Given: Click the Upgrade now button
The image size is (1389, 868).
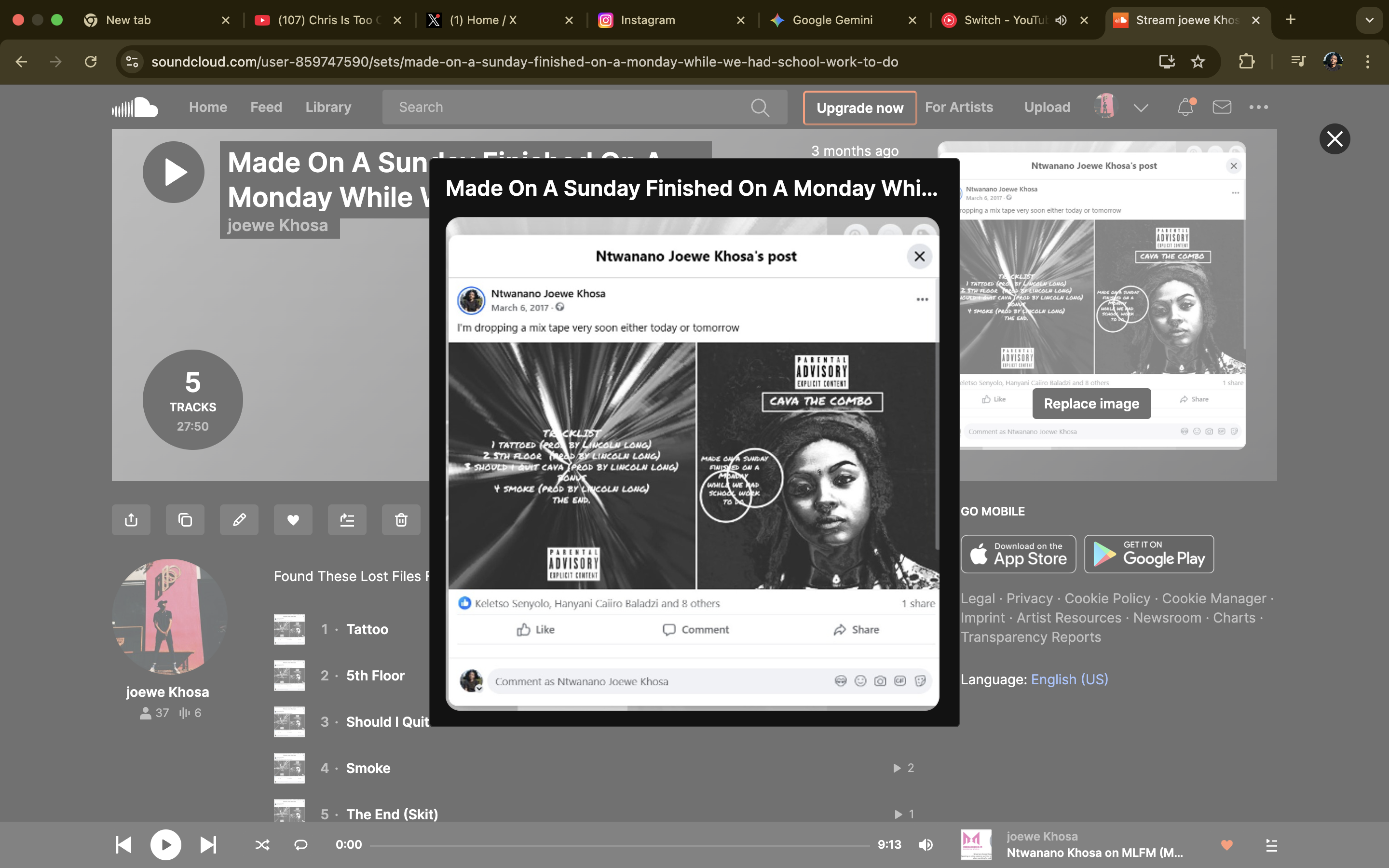Looking at the screenshot, I should point(859,108).
